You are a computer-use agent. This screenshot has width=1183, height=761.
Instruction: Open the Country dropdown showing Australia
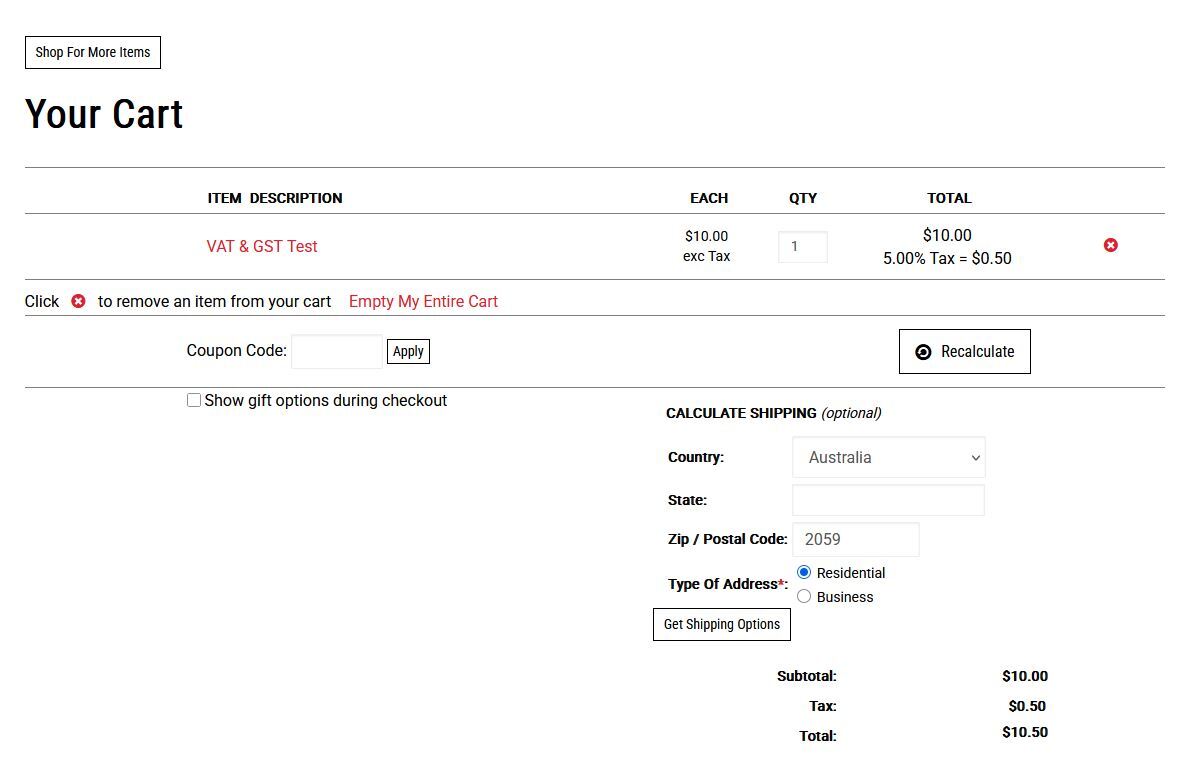pyautogui.click(x=888, y=457)
